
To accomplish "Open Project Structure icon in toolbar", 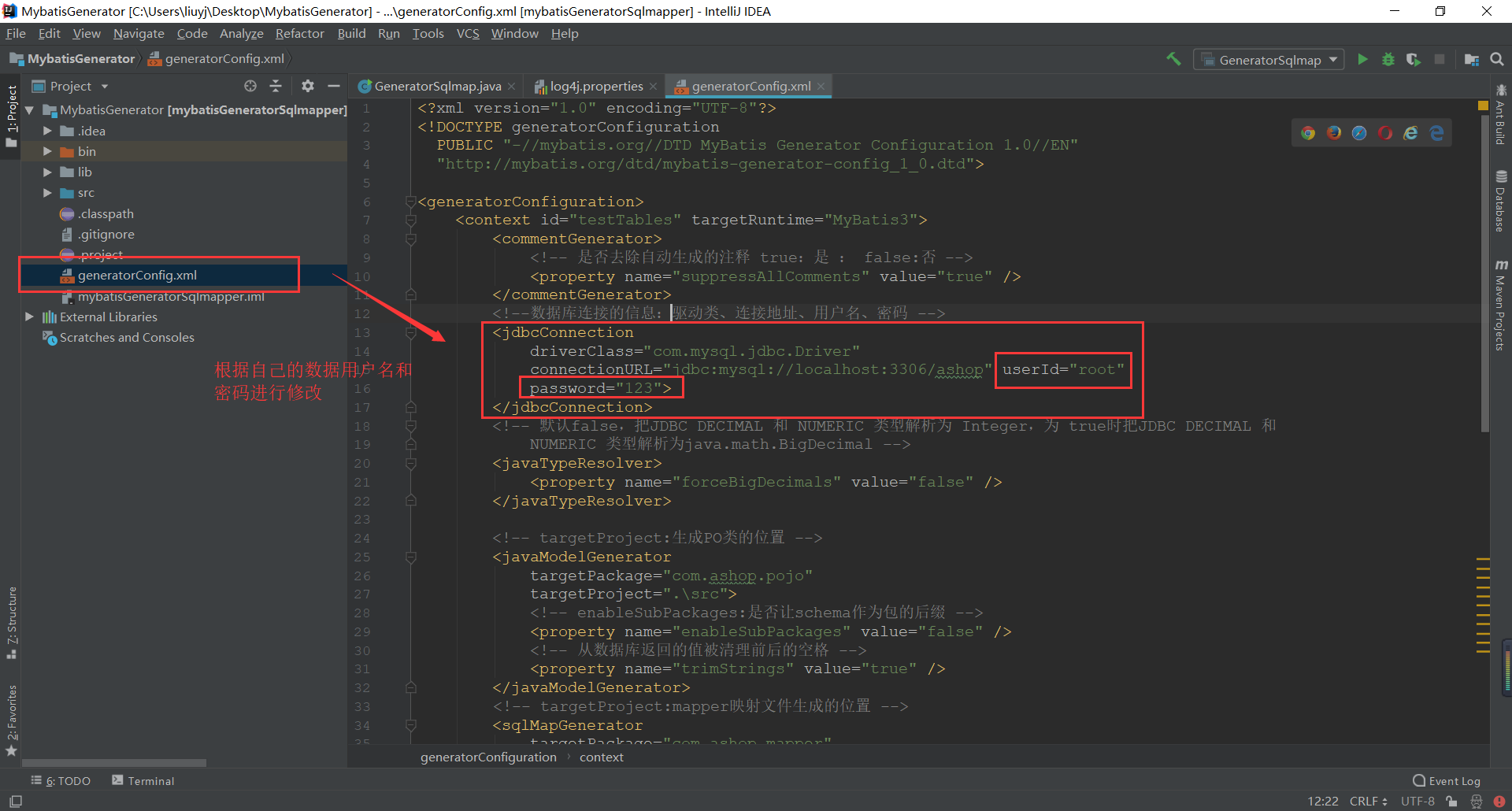I will 1471,59.
